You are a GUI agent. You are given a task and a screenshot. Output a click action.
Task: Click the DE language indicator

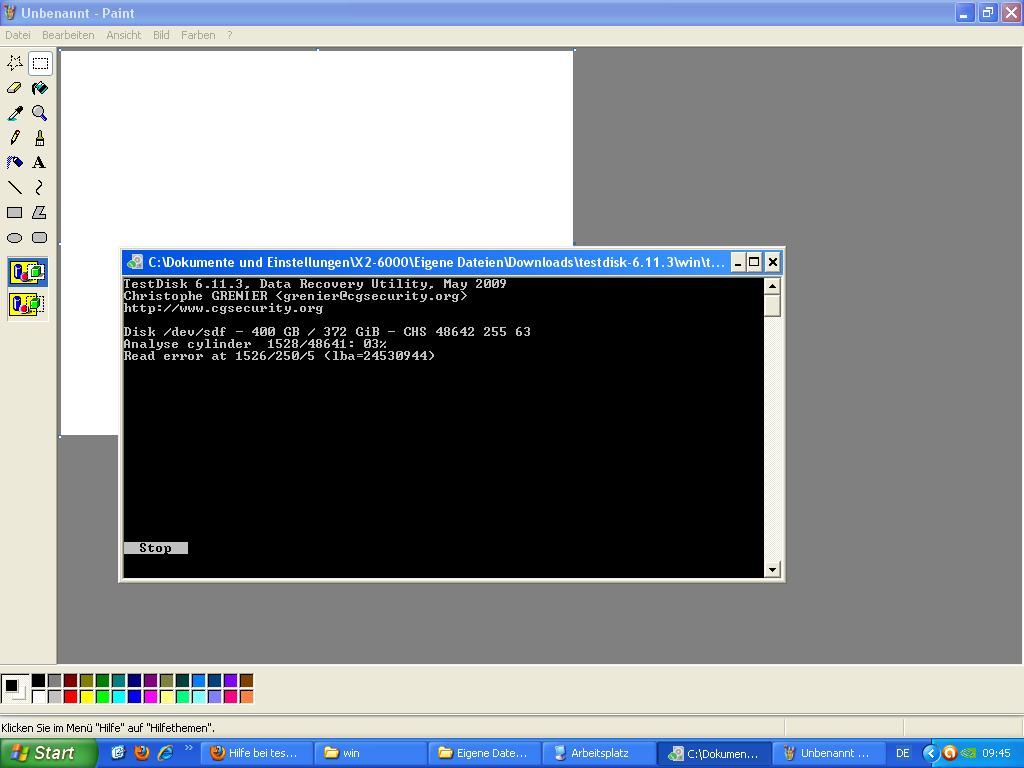[903, 753]
